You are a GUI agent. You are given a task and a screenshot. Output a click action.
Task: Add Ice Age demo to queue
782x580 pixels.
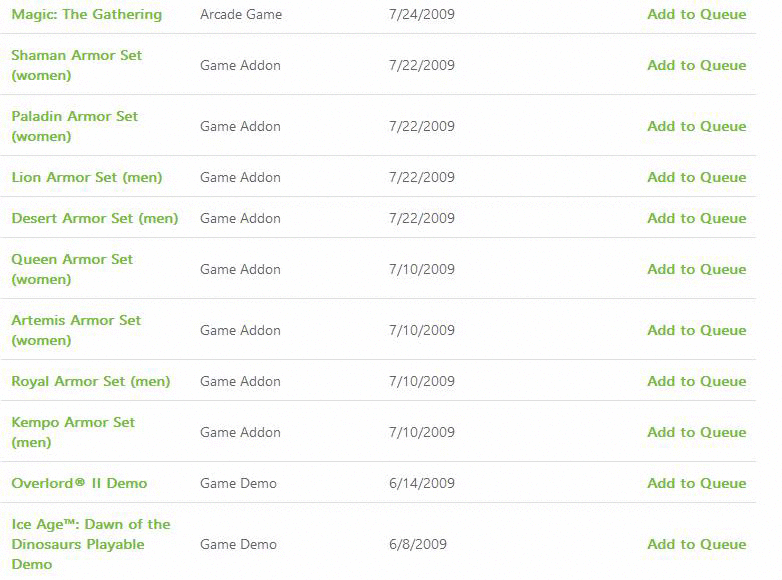tap(697, 545)
